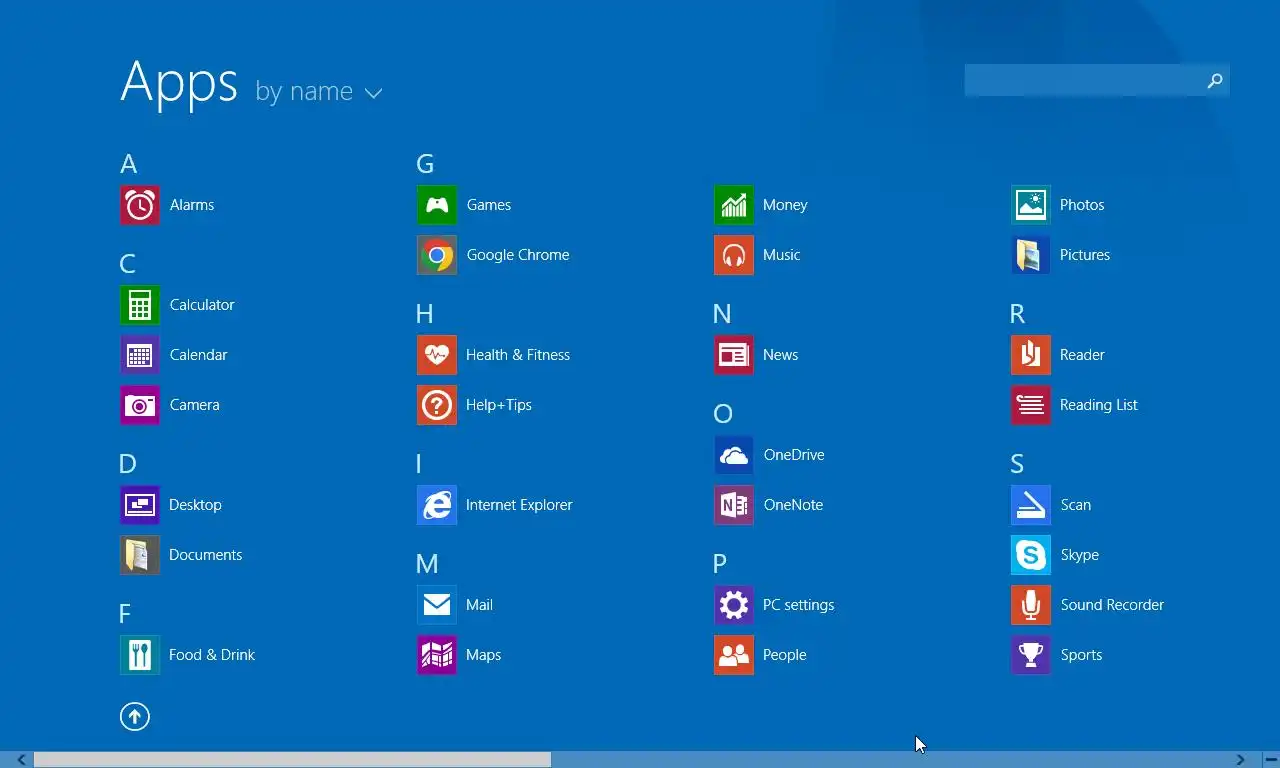The height and width of the screenshot is (768, 1280).
Task: Open the OneNote app icon
Action: pos(734,505)
